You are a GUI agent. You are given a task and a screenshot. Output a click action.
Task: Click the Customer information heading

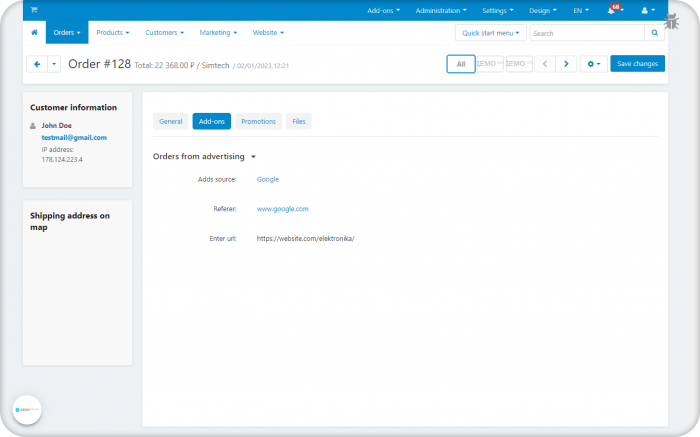[x=73, y=108]
